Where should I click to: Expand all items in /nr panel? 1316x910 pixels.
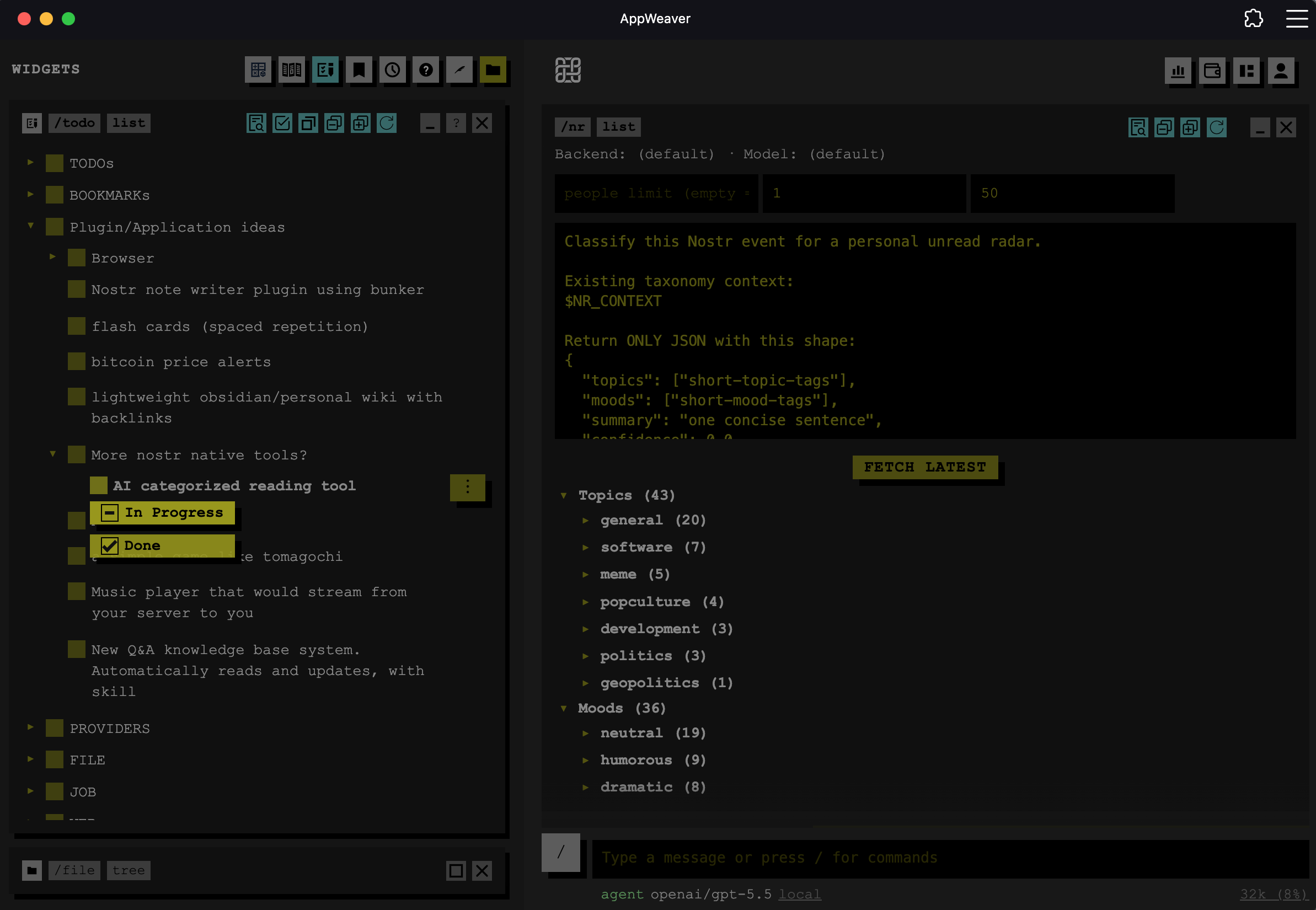coord(1190,128)
